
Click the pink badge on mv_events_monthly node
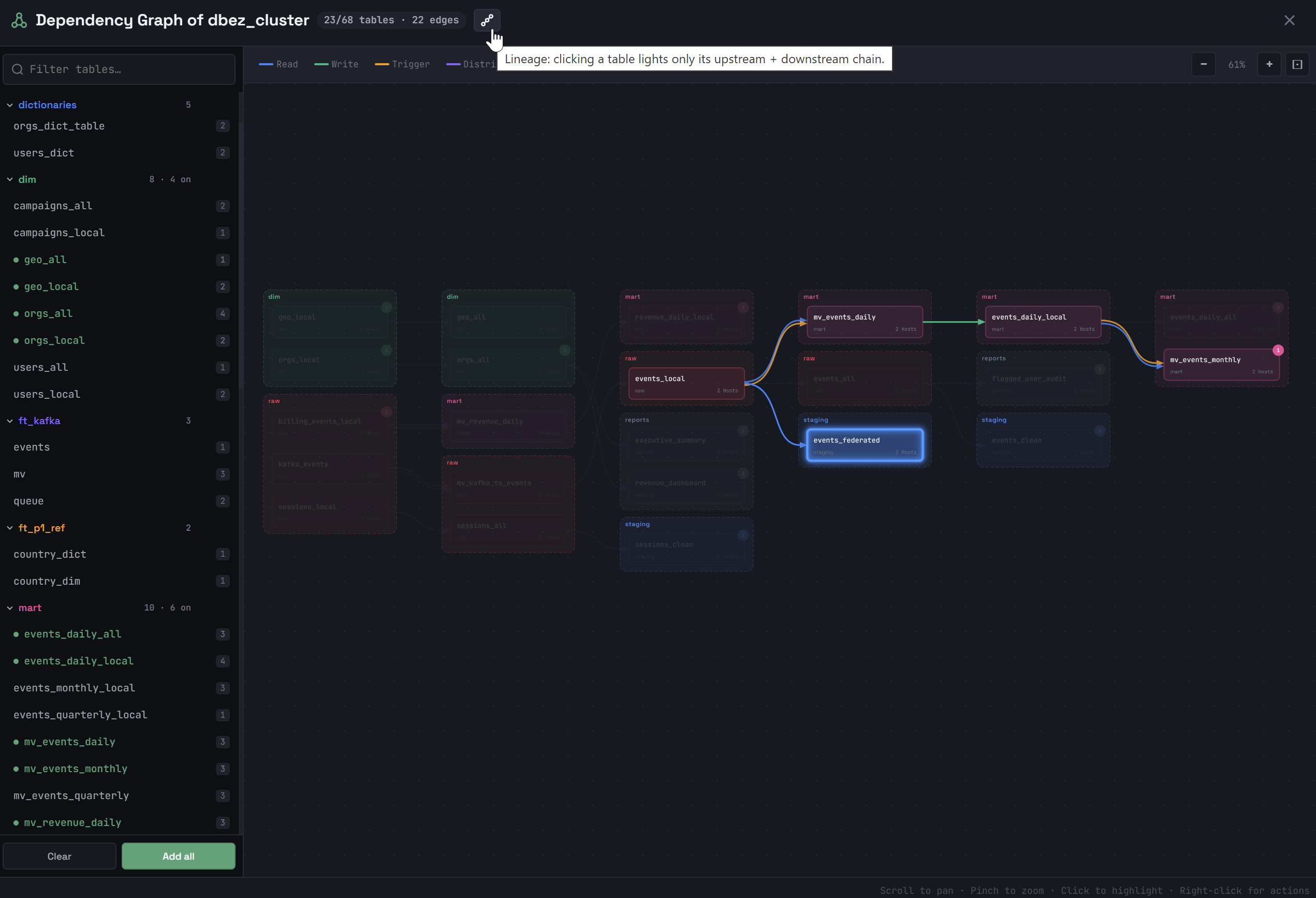click(x=1278, y=350)
